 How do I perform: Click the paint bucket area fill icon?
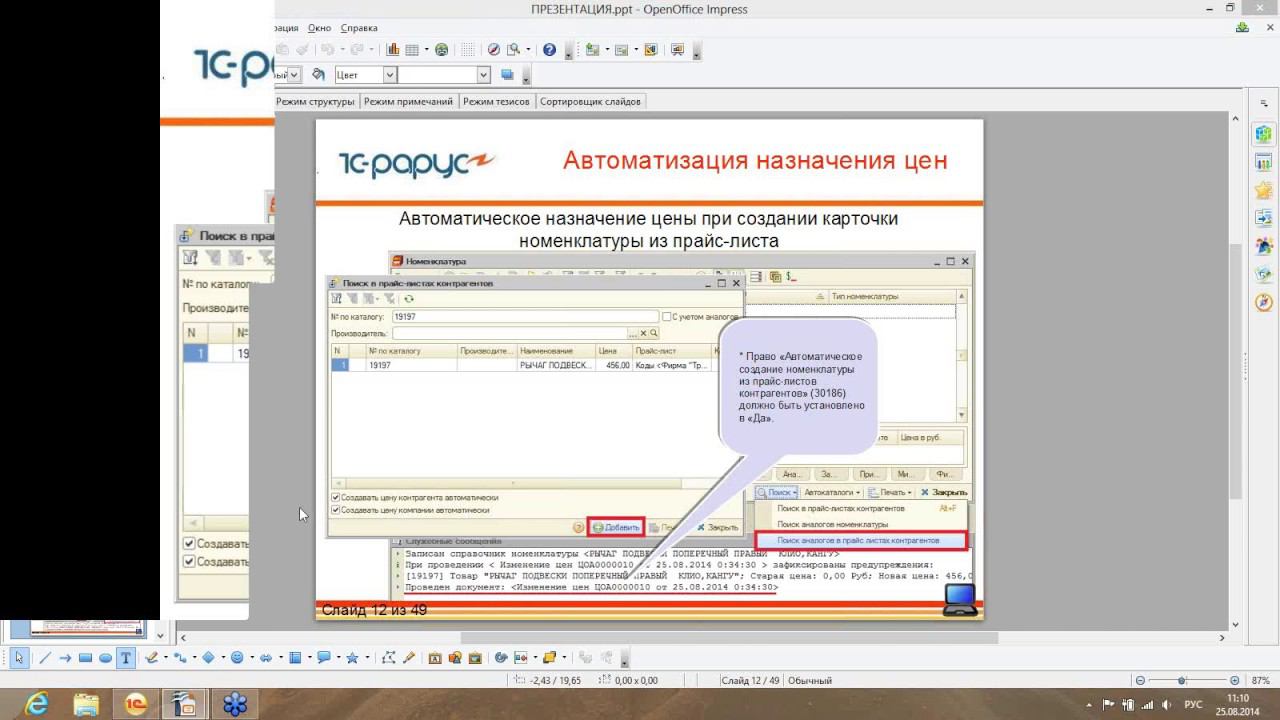coord(318,75)
